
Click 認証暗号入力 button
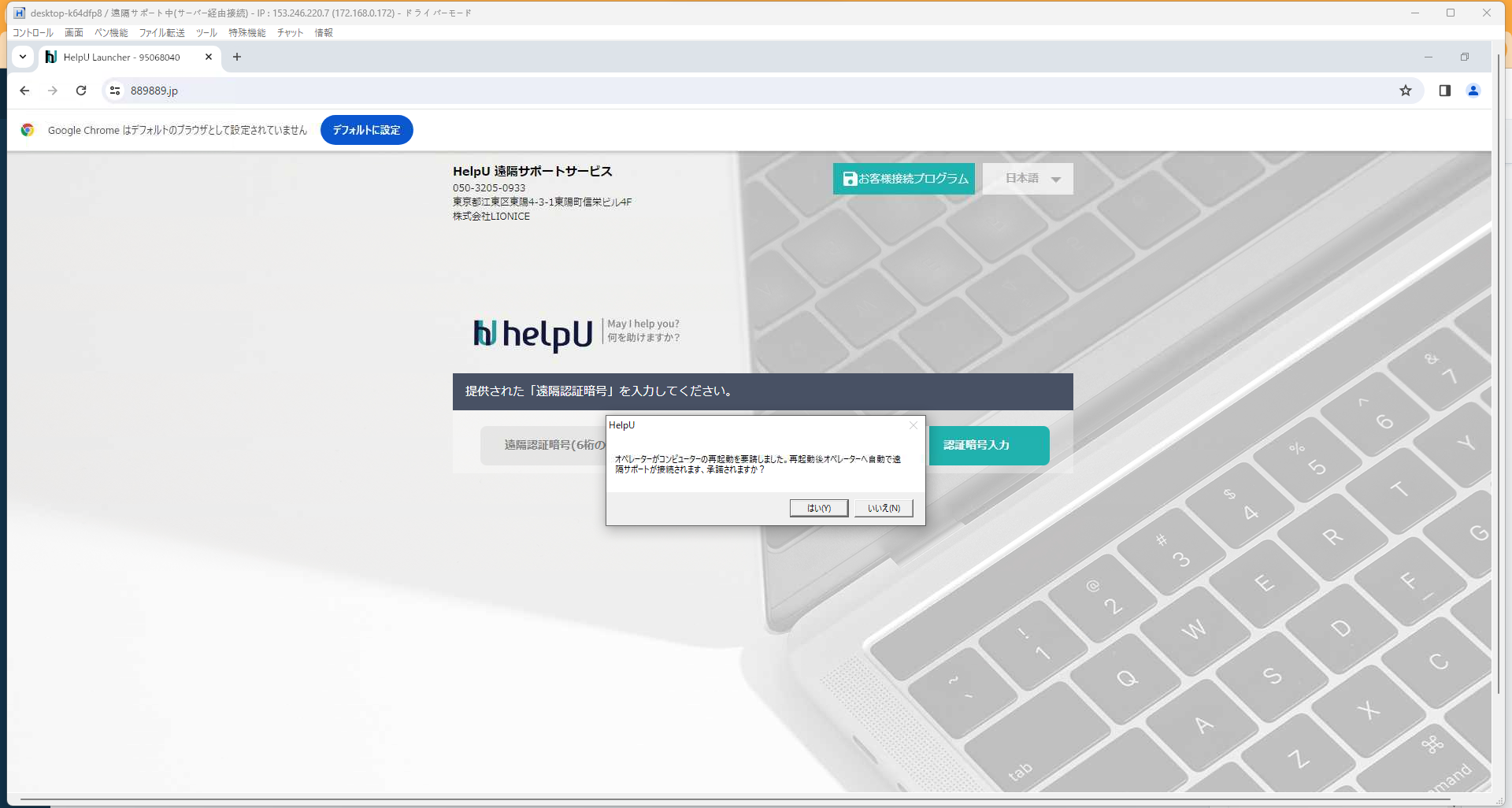(x=989, y=446)
